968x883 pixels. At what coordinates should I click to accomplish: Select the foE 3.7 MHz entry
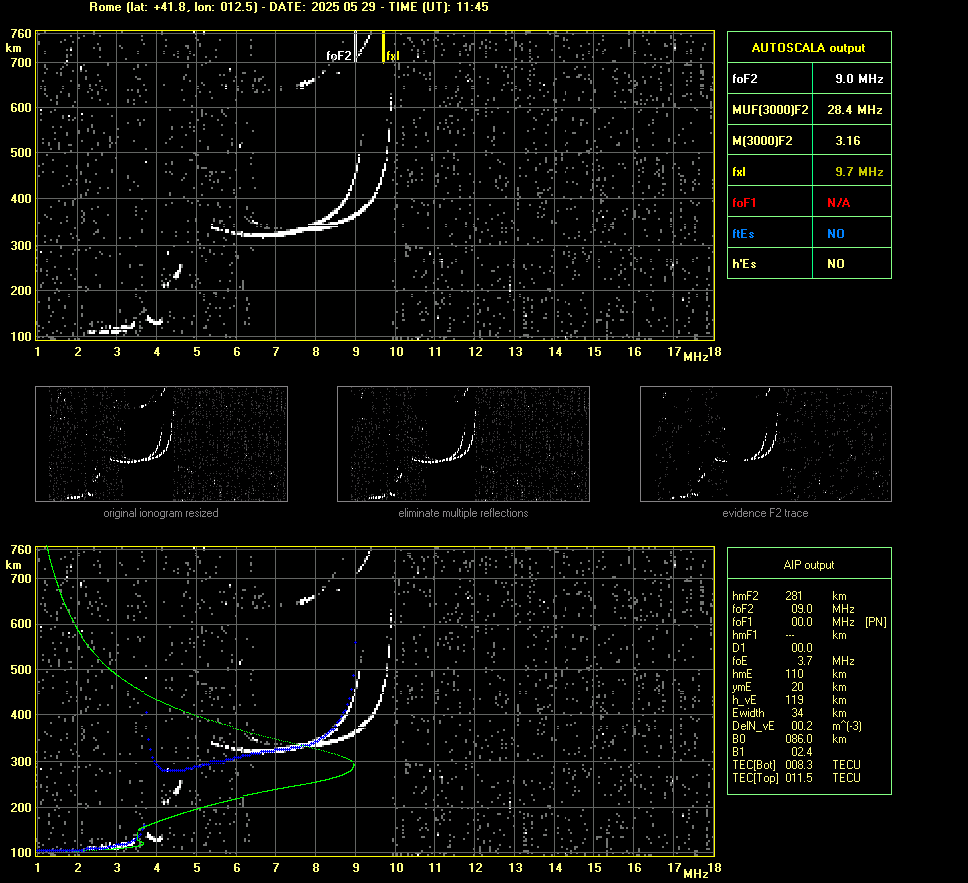point(793,661)
